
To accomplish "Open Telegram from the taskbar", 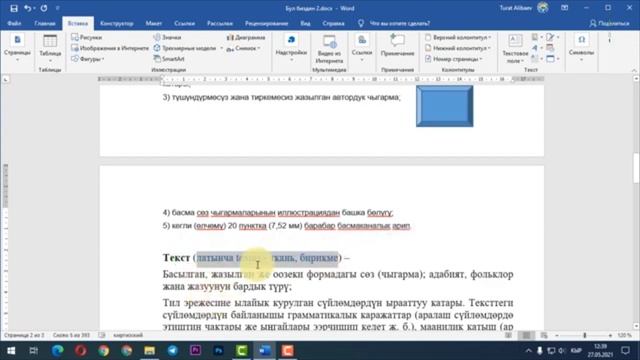I will click(x=173, y=351).
